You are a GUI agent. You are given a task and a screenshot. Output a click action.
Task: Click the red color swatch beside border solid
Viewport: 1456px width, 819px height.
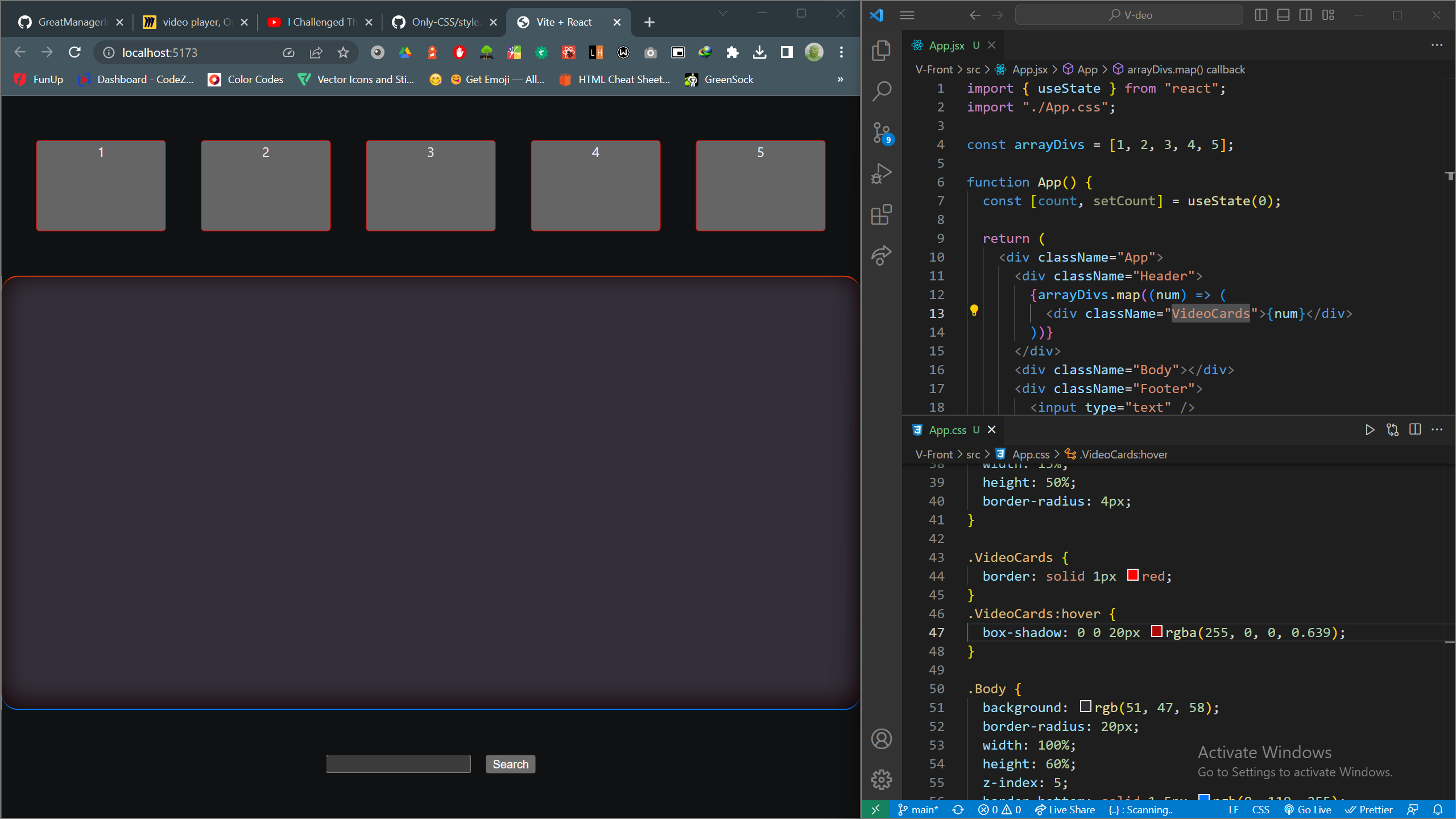point(1132,575)
